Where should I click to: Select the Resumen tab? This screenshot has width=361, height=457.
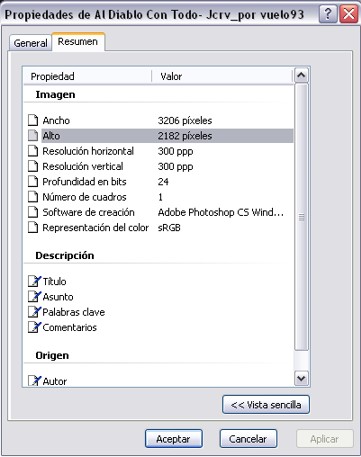78,42
